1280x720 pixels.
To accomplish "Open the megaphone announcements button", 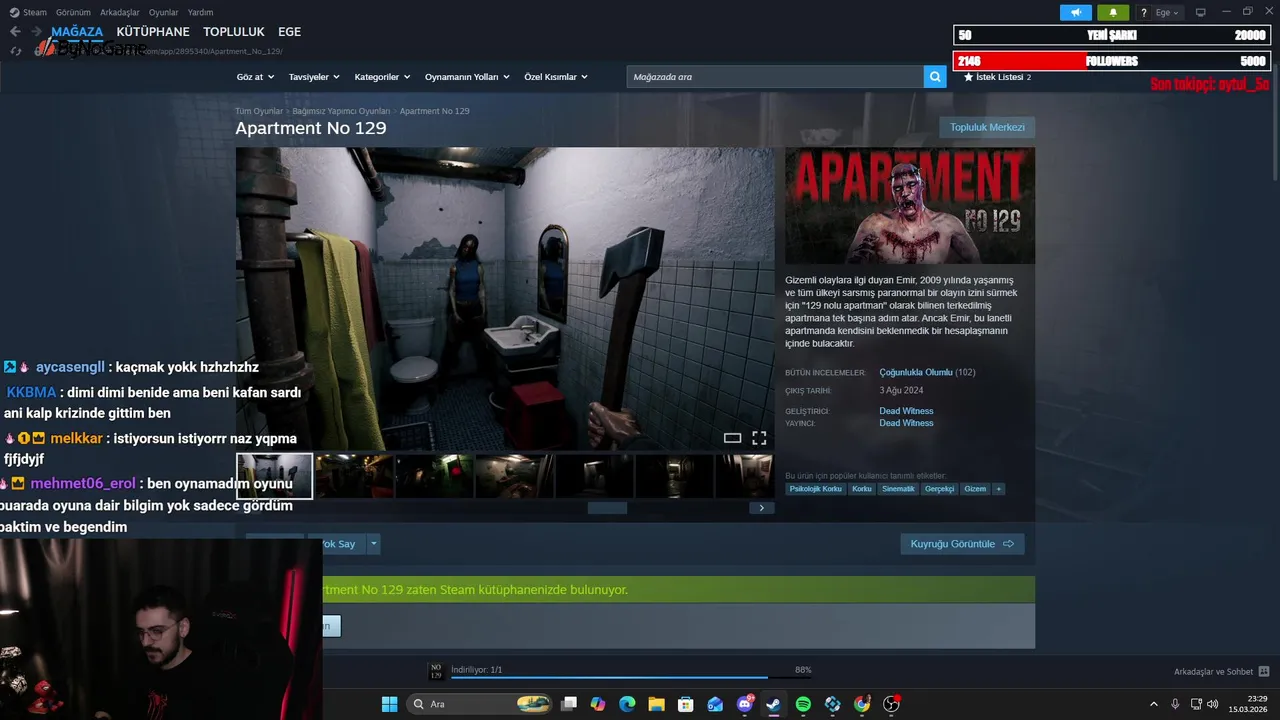I will [1076, 12].
